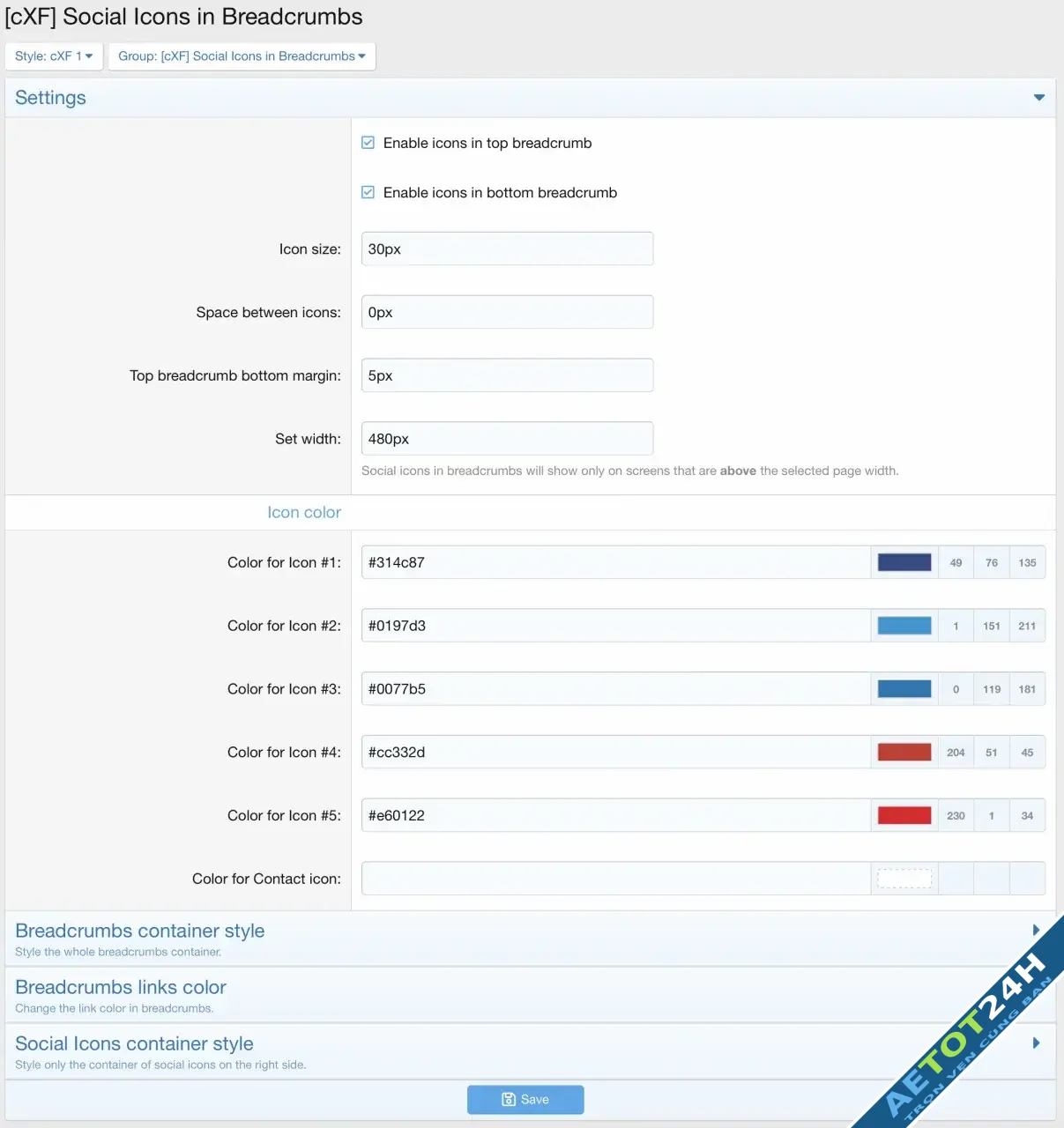Uncheck Enable icons in top breadcrumb
Image resolution: width=1064 pixels, height=1128 pixels.
368,143
